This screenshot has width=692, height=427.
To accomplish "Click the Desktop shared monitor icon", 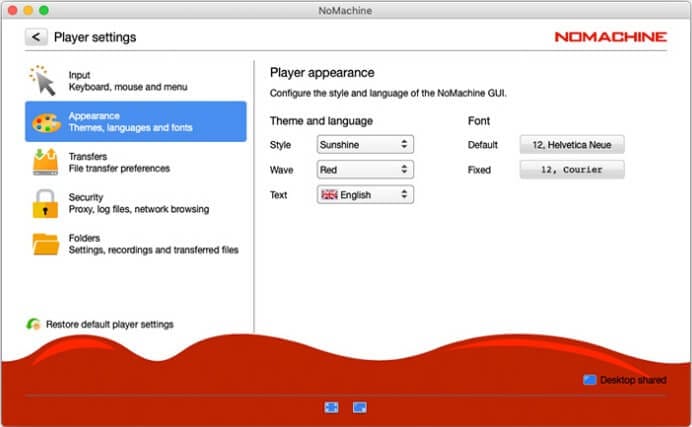I will (x=590, y=380).
